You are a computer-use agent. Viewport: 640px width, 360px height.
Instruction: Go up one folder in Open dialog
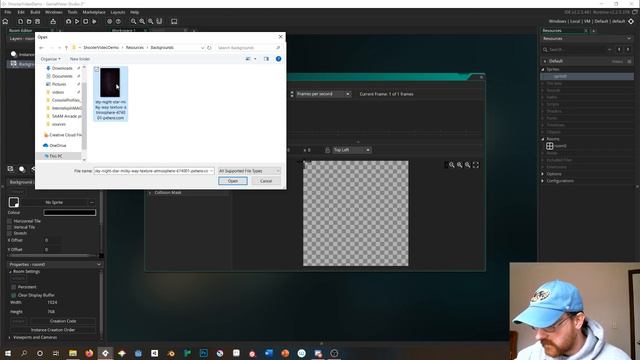pyautogui.click(x=66, y=48)
